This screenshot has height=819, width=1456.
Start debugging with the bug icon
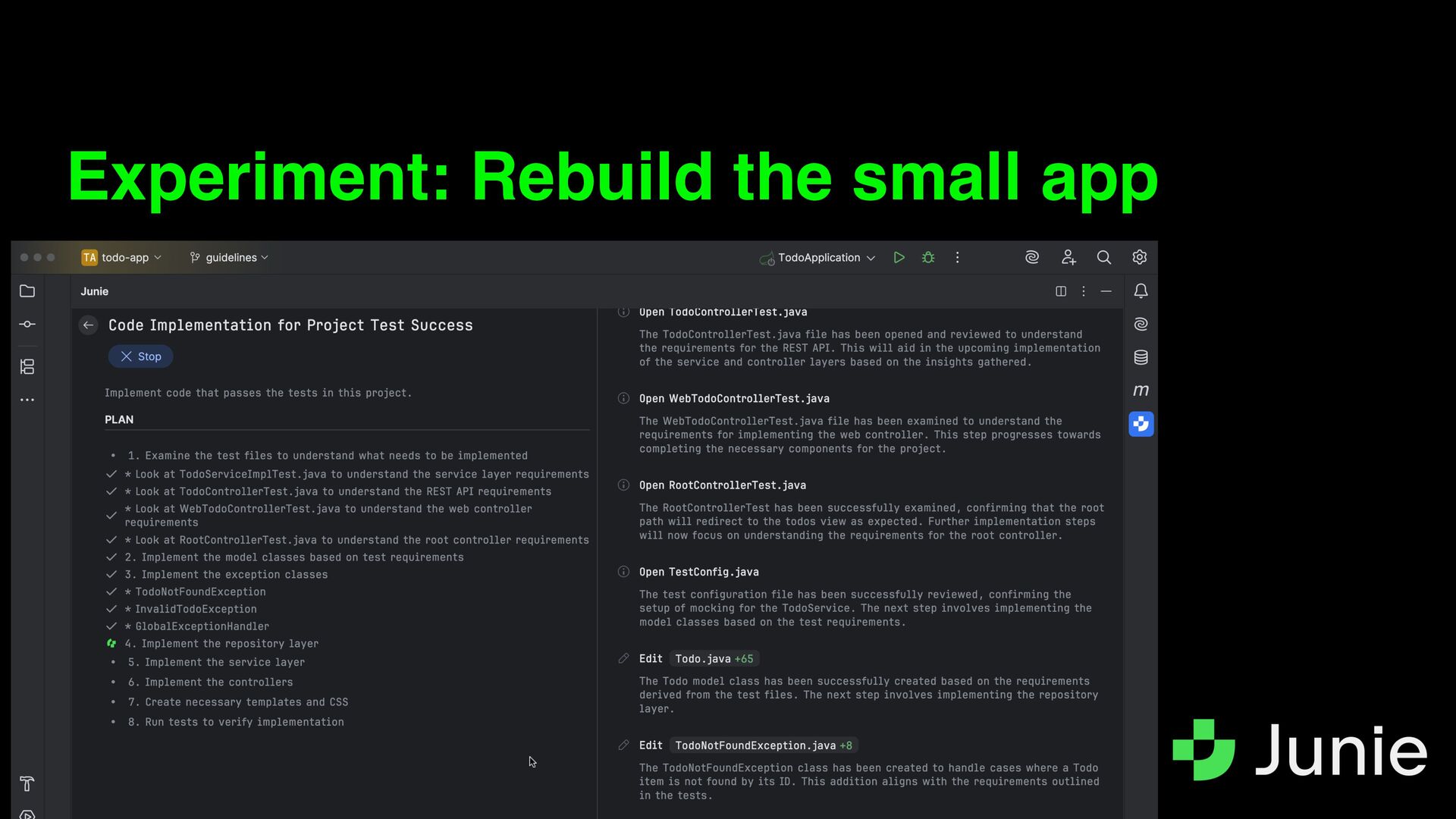click(928, 258)
